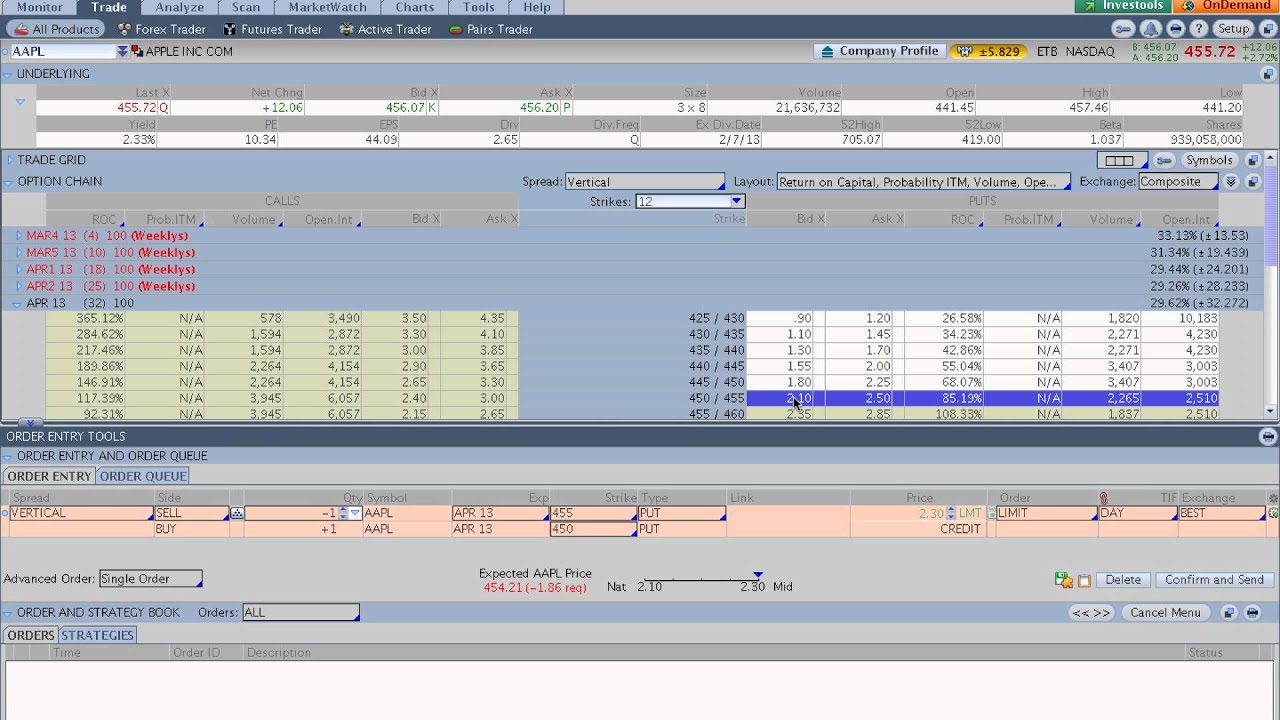The width and height of the screenshot is (1280, 720).
Task: Expand the MAR4 13 Weeklys expiration row
Action: click(x=18, y=236)
